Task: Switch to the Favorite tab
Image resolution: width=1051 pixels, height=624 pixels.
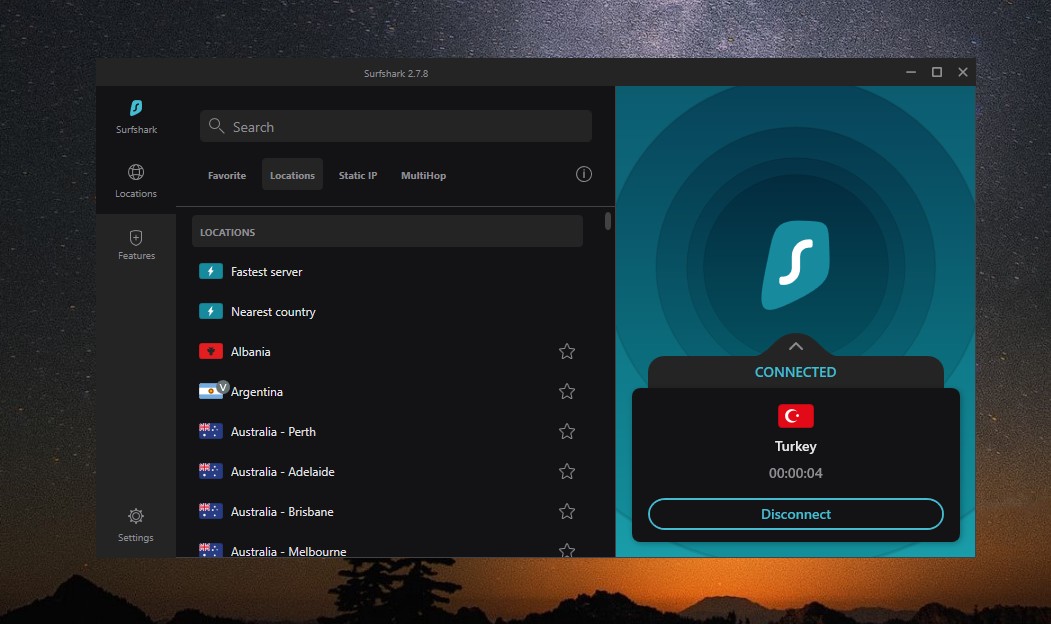Action: [x=227, y=175]
